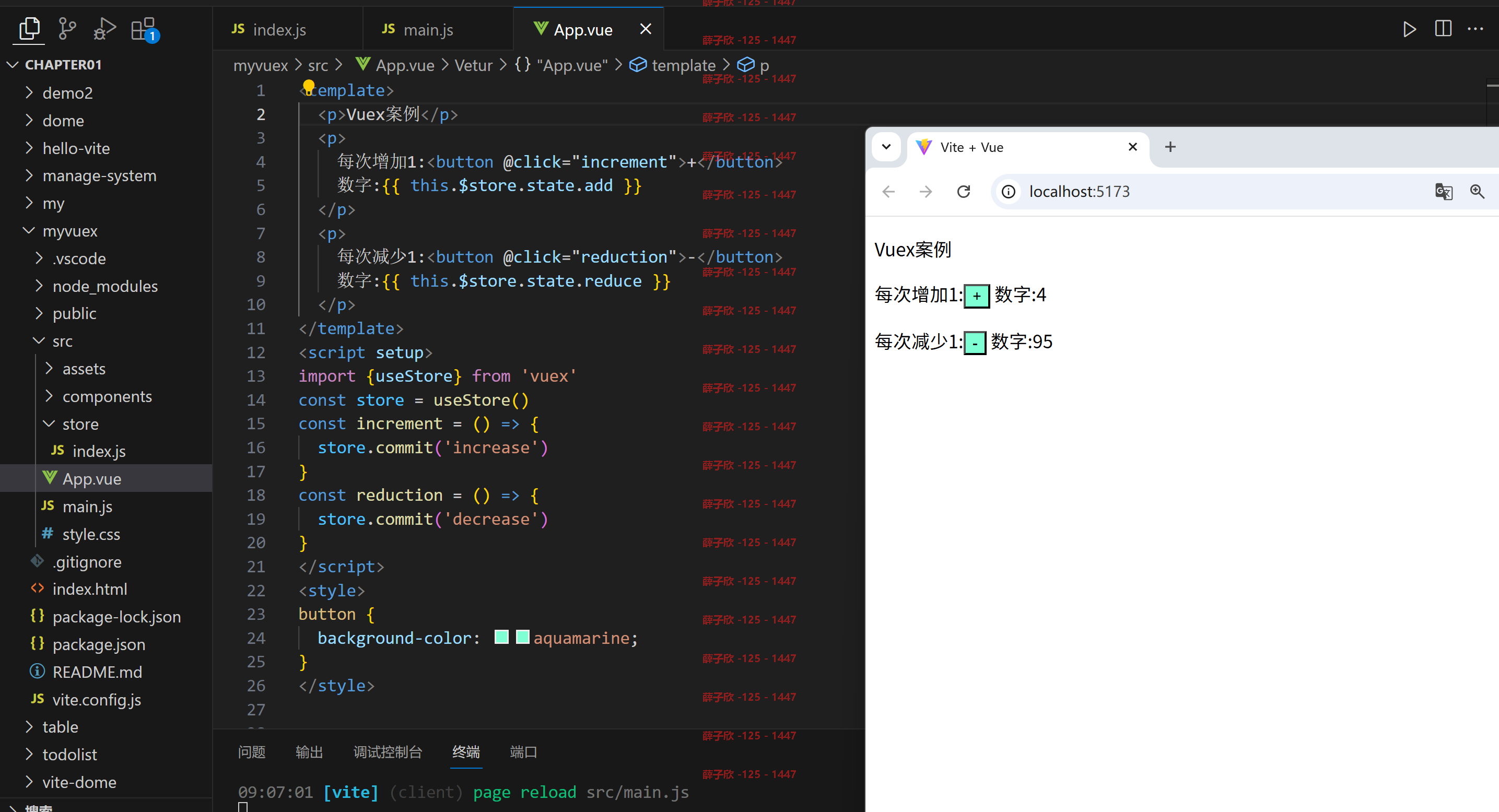Open index.html in file tree
Viewport: 1499px width, 812px height.
click(107, 589)
